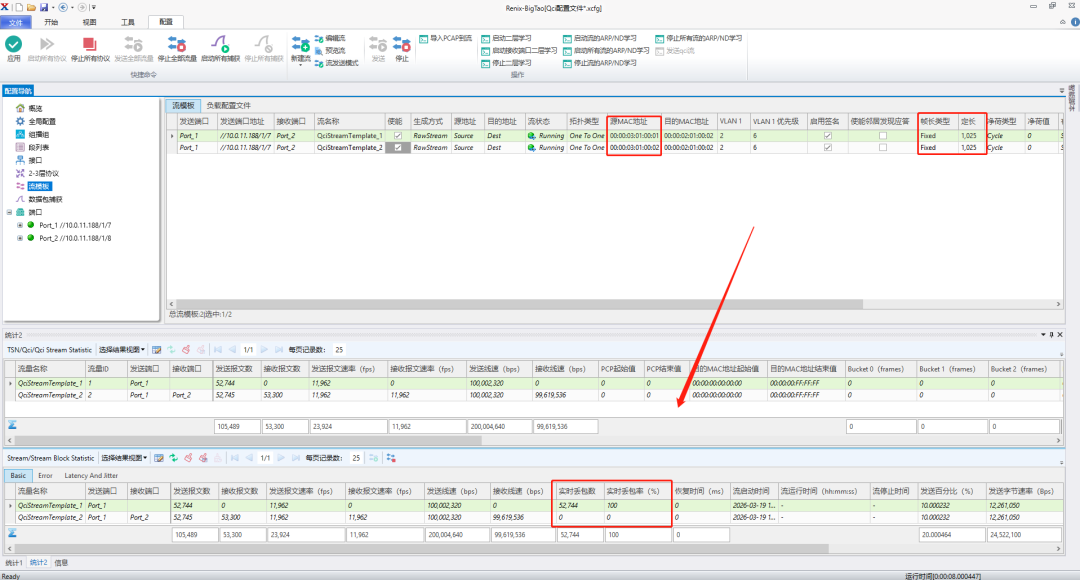Select 流模板 in the navigation tree
The height and width of the screenshot is (580, 1080).
(39, 186)
